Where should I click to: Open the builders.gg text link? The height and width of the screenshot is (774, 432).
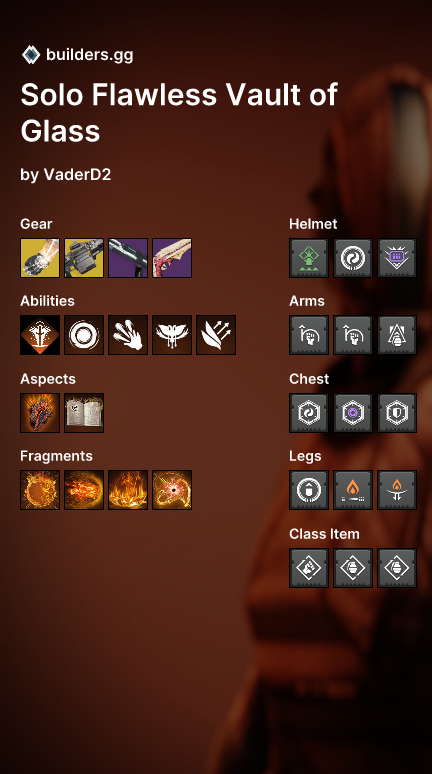click(x=89, y=55)
